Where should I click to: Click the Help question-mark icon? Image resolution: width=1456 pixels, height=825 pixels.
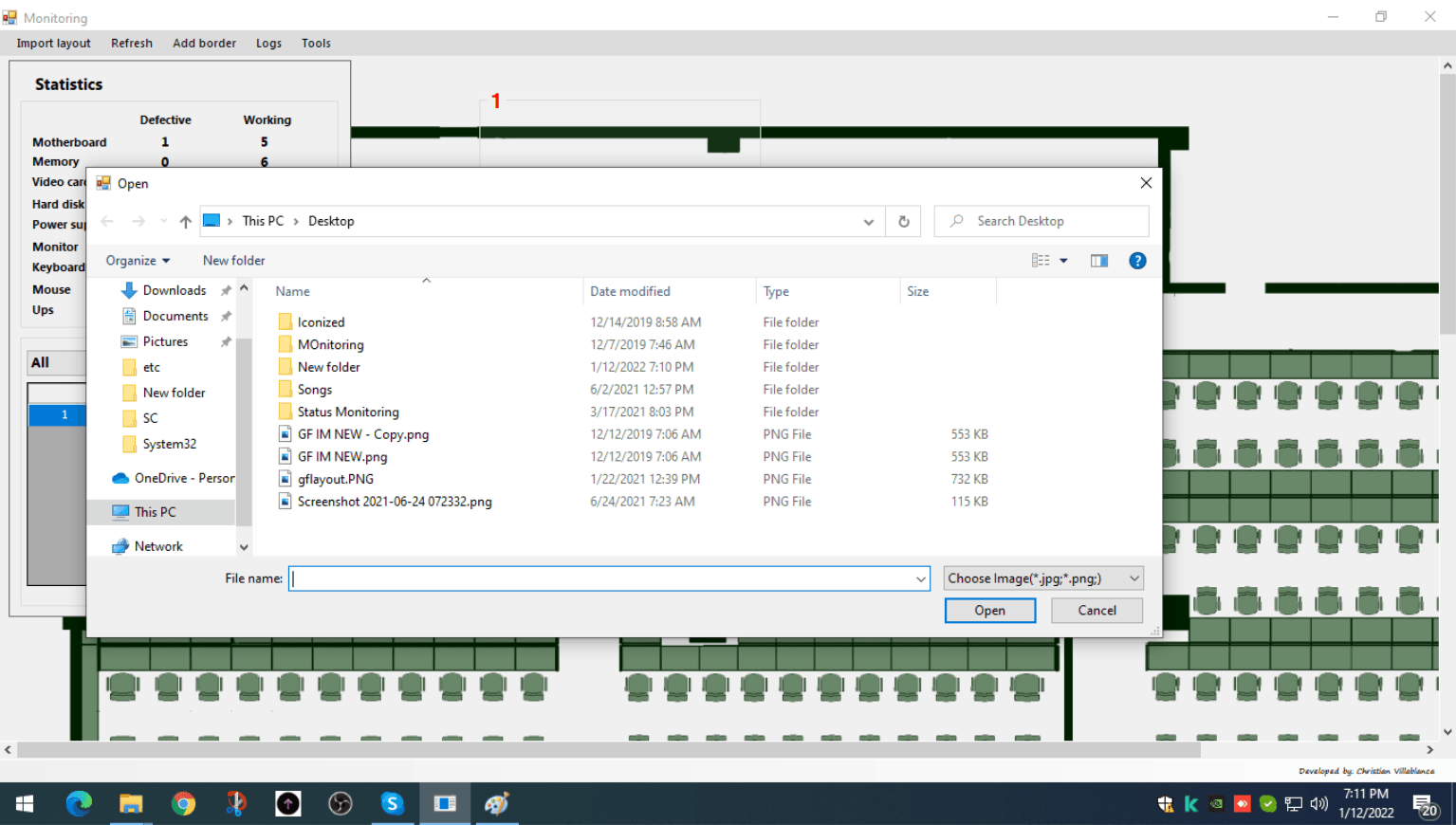tap(1136, 260)
